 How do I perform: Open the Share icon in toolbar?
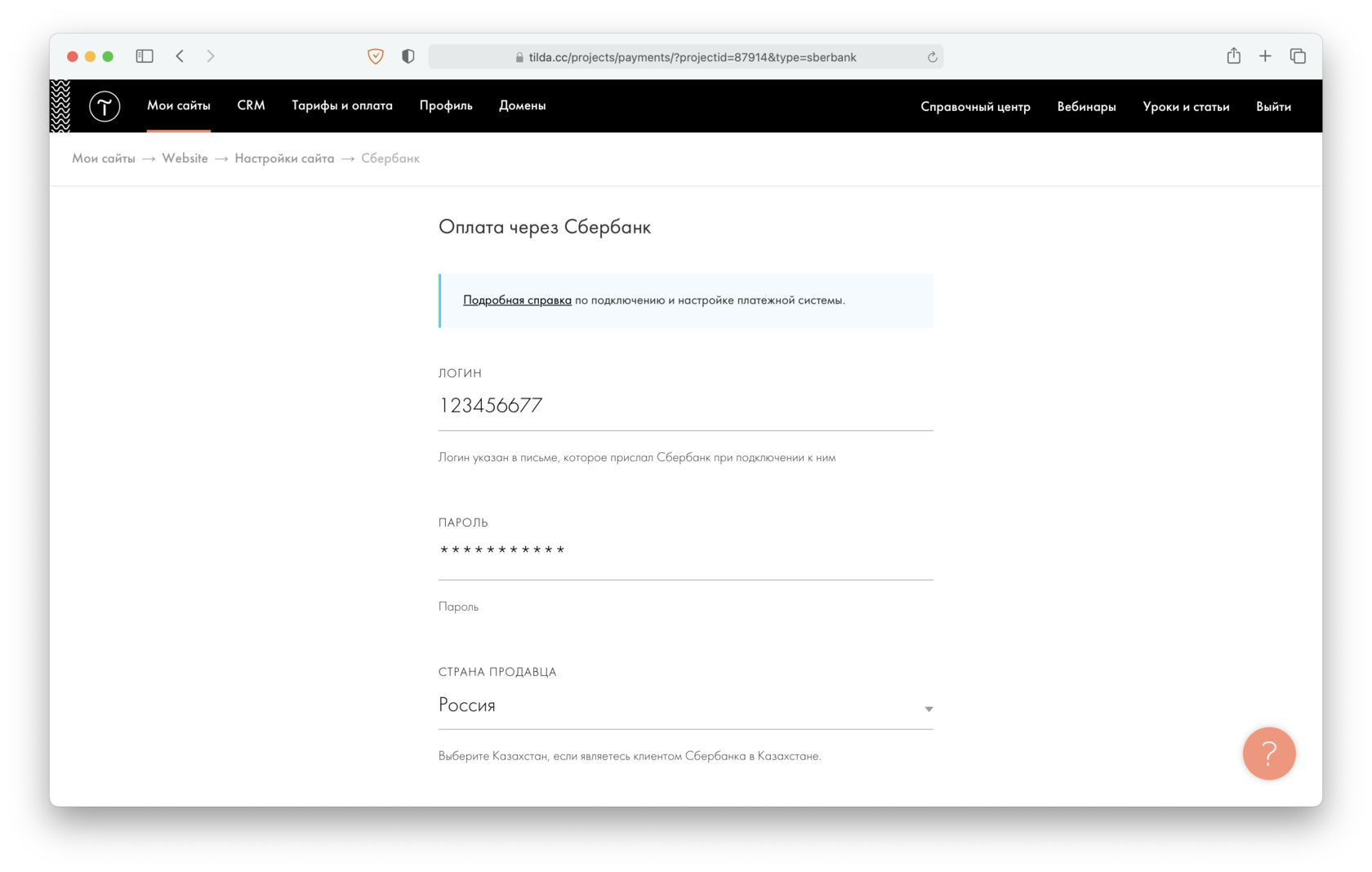click(1233, 56)
